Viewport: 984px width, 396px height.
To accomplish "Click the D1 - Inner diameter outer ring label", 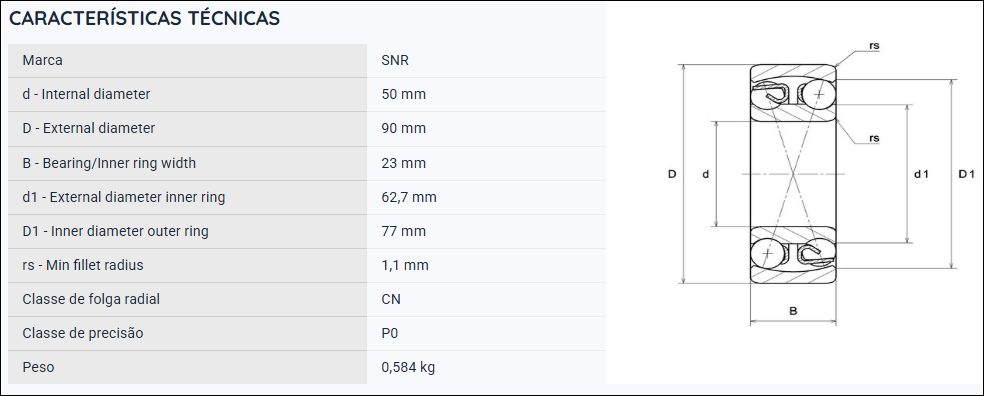I will click(x=115, y=231).
